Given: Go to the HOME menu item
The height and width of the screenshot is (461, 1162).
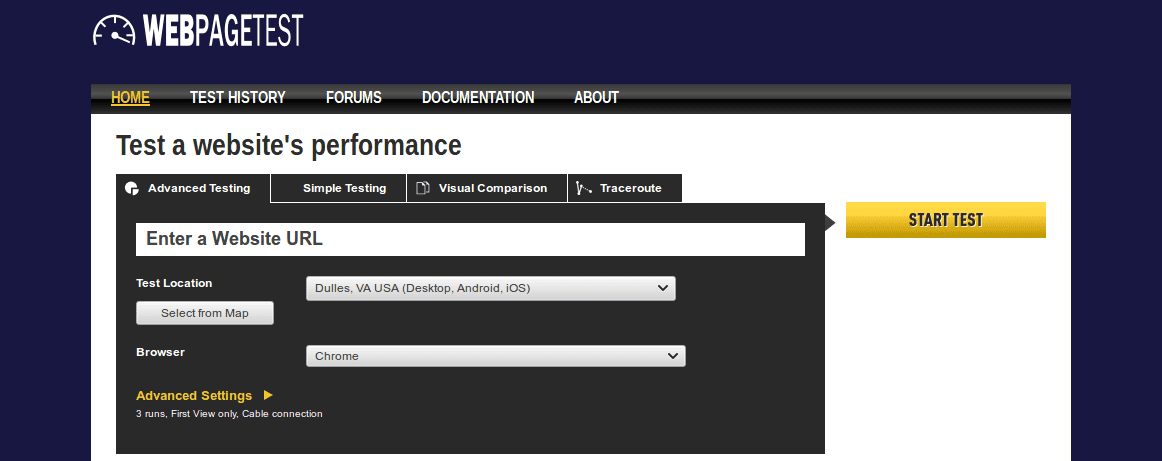Looking at the screenshot, I should coord(130,98).
